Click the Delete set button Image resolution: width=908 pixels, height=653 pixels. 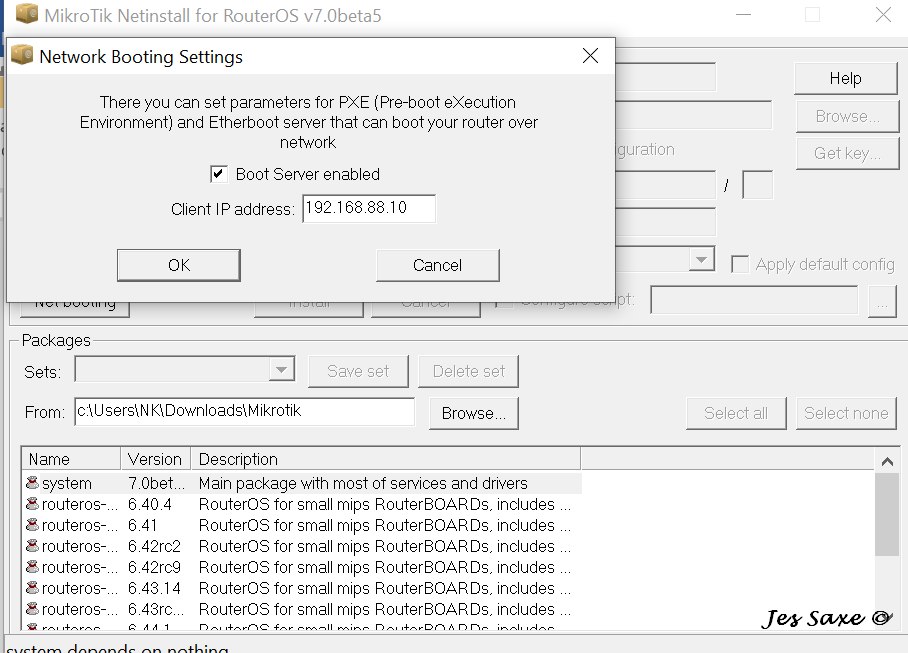click(x=468, y=371)
